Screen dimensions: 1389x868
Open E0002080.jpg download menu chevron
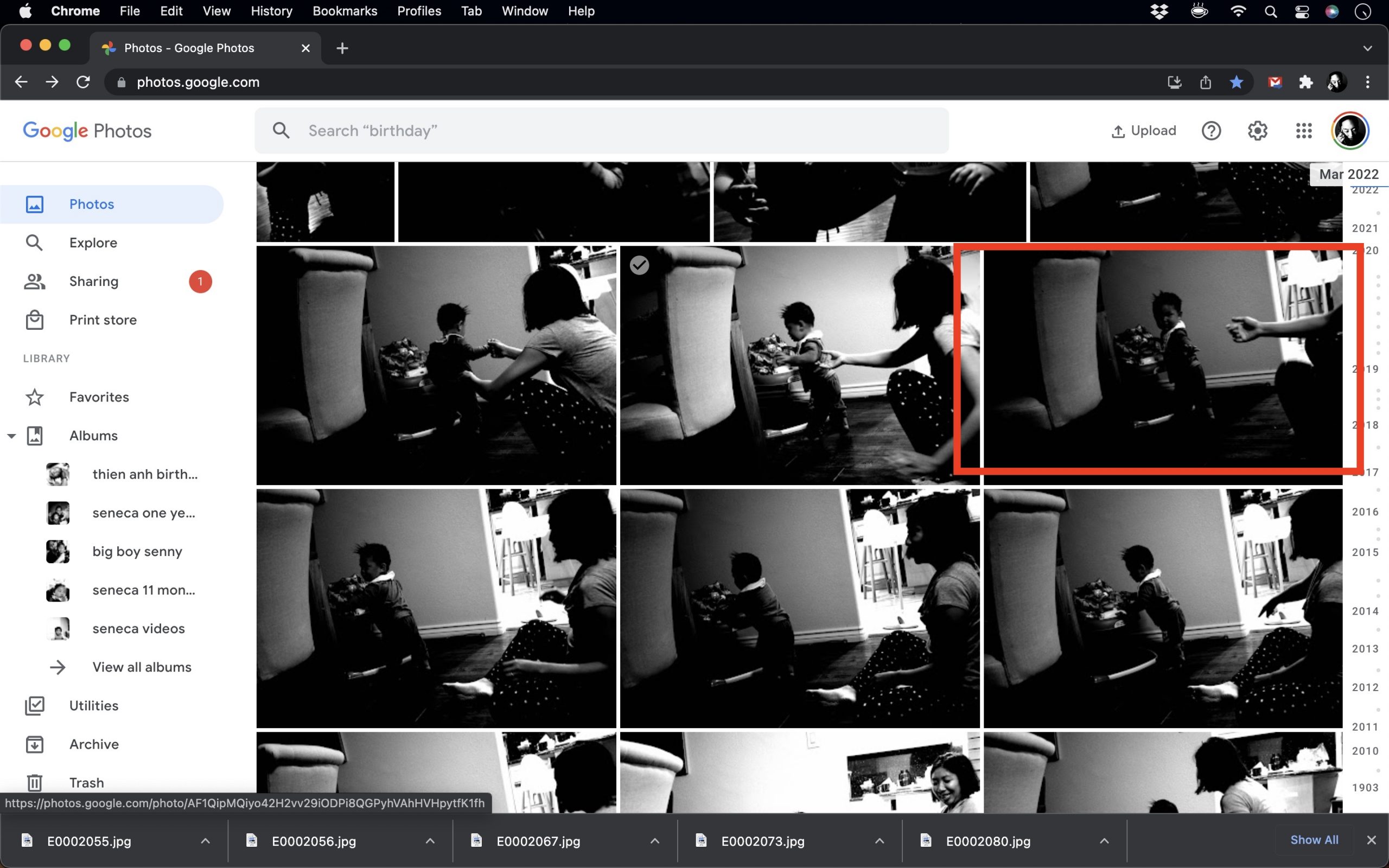click(1104, 841)
